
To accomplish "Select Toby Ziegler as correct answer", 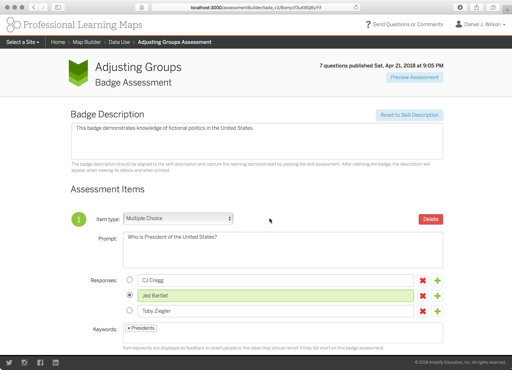I will coord(129,310).
